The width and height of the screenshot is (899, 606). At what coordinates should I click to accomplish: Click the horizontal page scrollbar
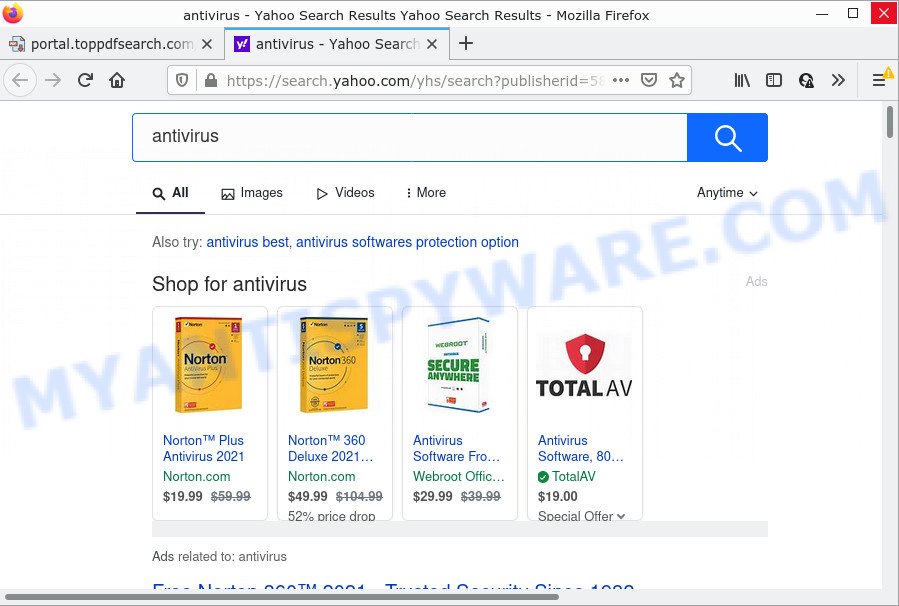282,597
